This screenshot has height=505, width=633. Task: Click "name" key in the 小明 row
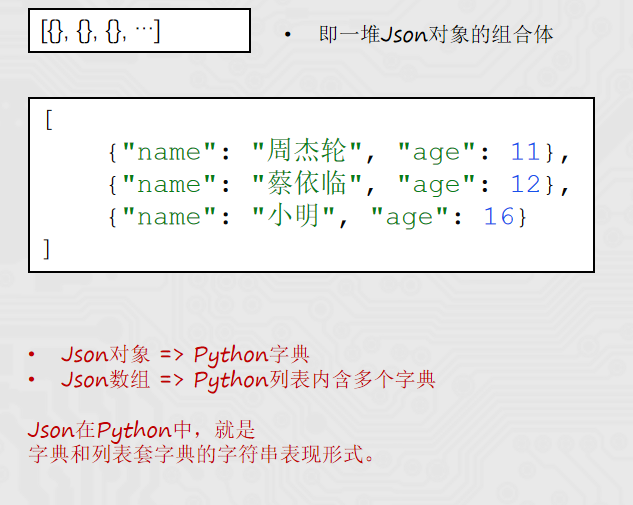pos(169,216)
